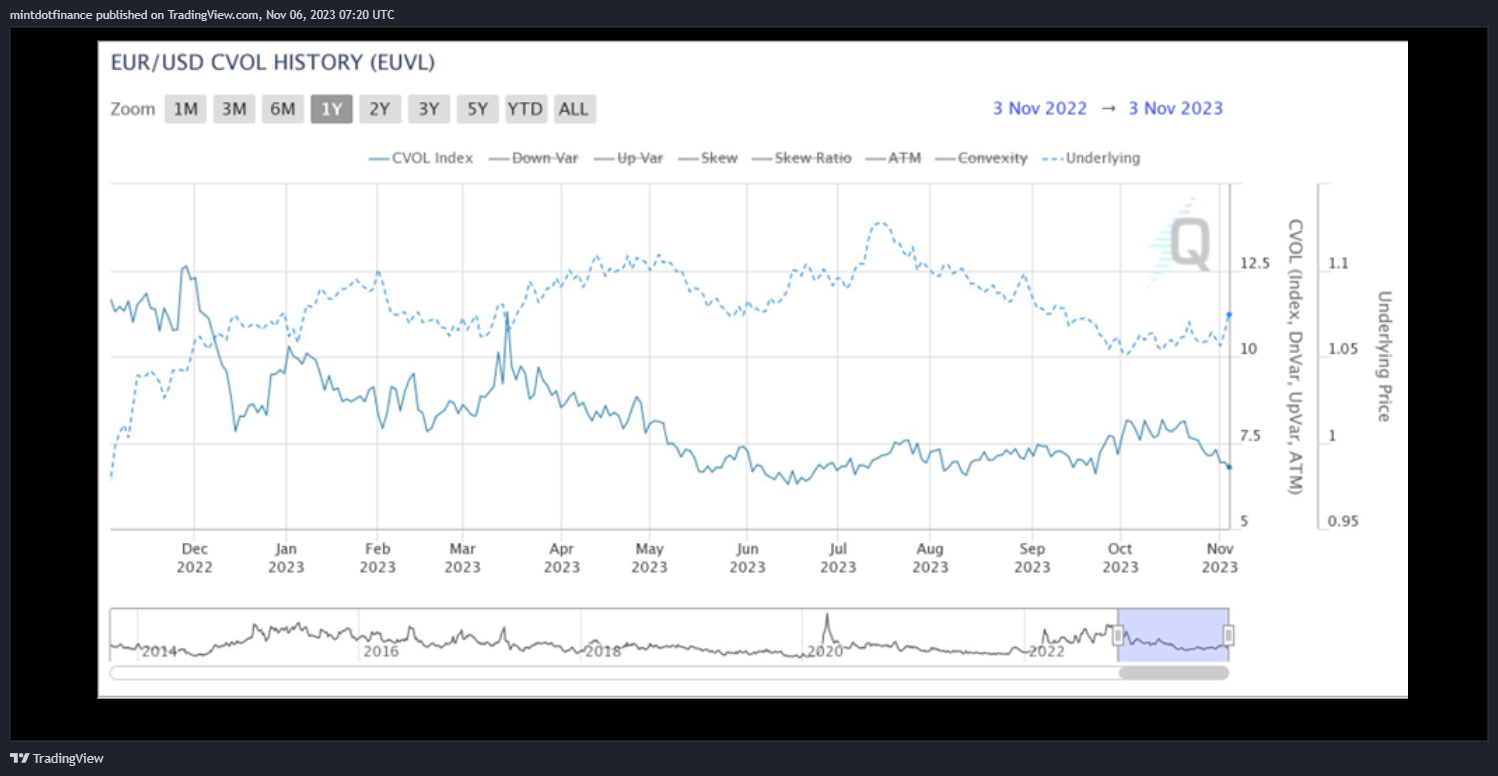This screenshot has width=1498, height=776.
Task: Select the 3Y zoom range button
Action: click(x=429, y=109)
